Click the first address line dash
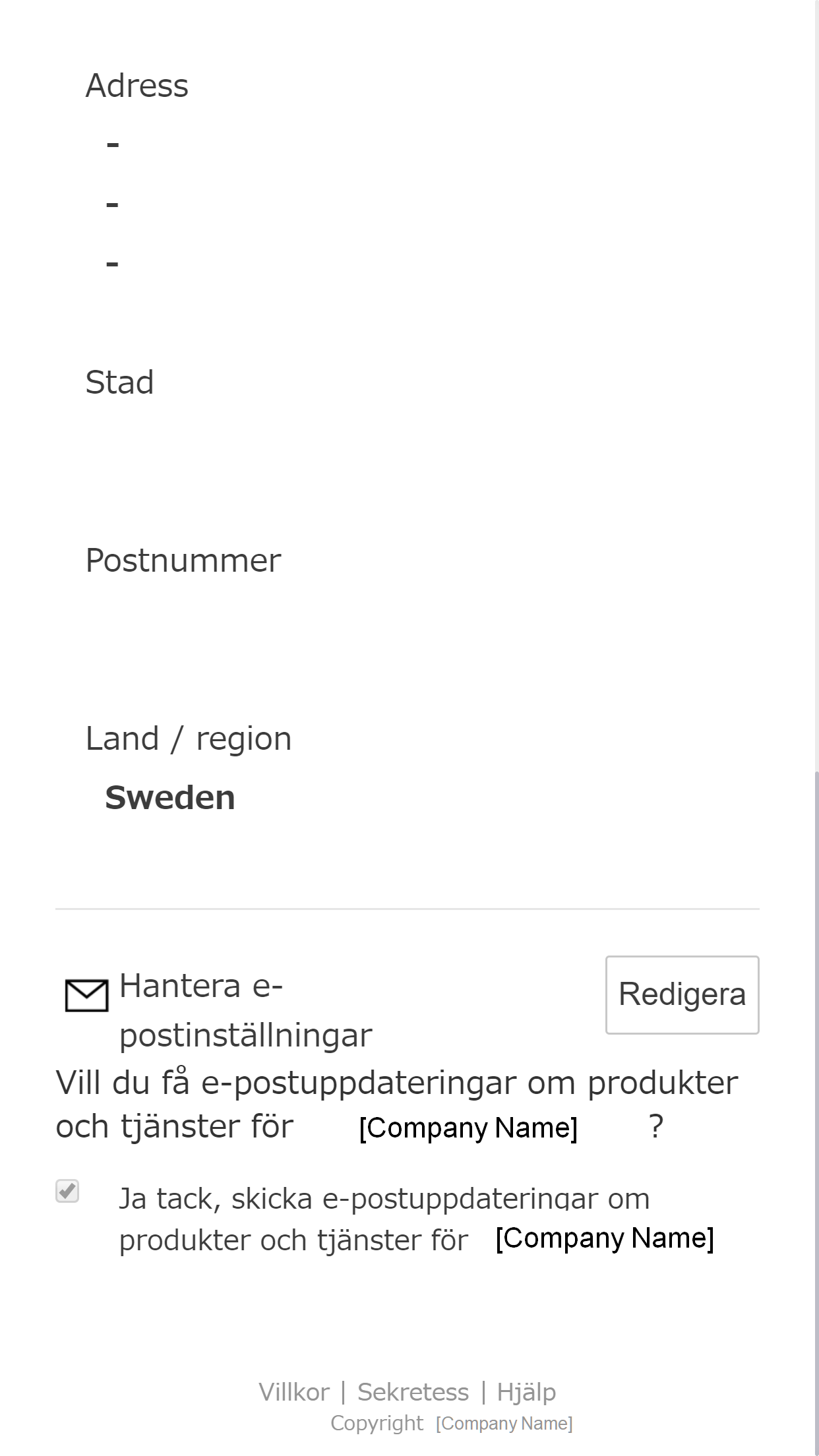The height and width of the screenshot is (1456, 819). (113, 144)
